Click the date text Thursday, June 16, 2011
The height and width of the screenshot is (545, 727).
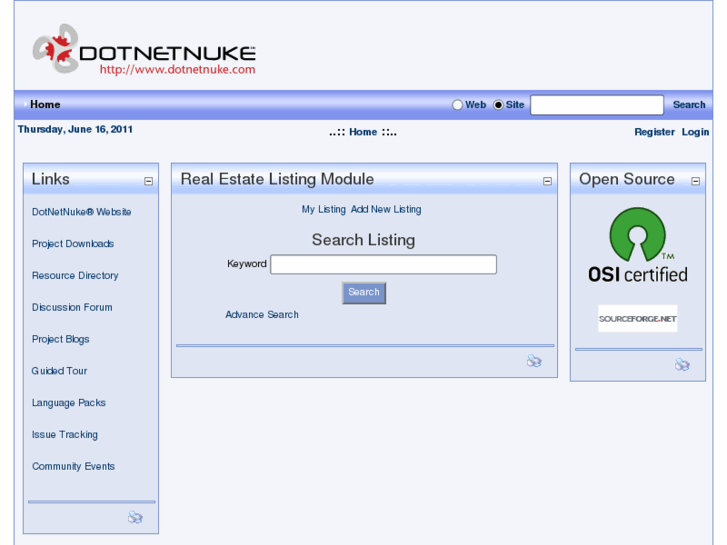pyautogui.click(x=75, y=129)
